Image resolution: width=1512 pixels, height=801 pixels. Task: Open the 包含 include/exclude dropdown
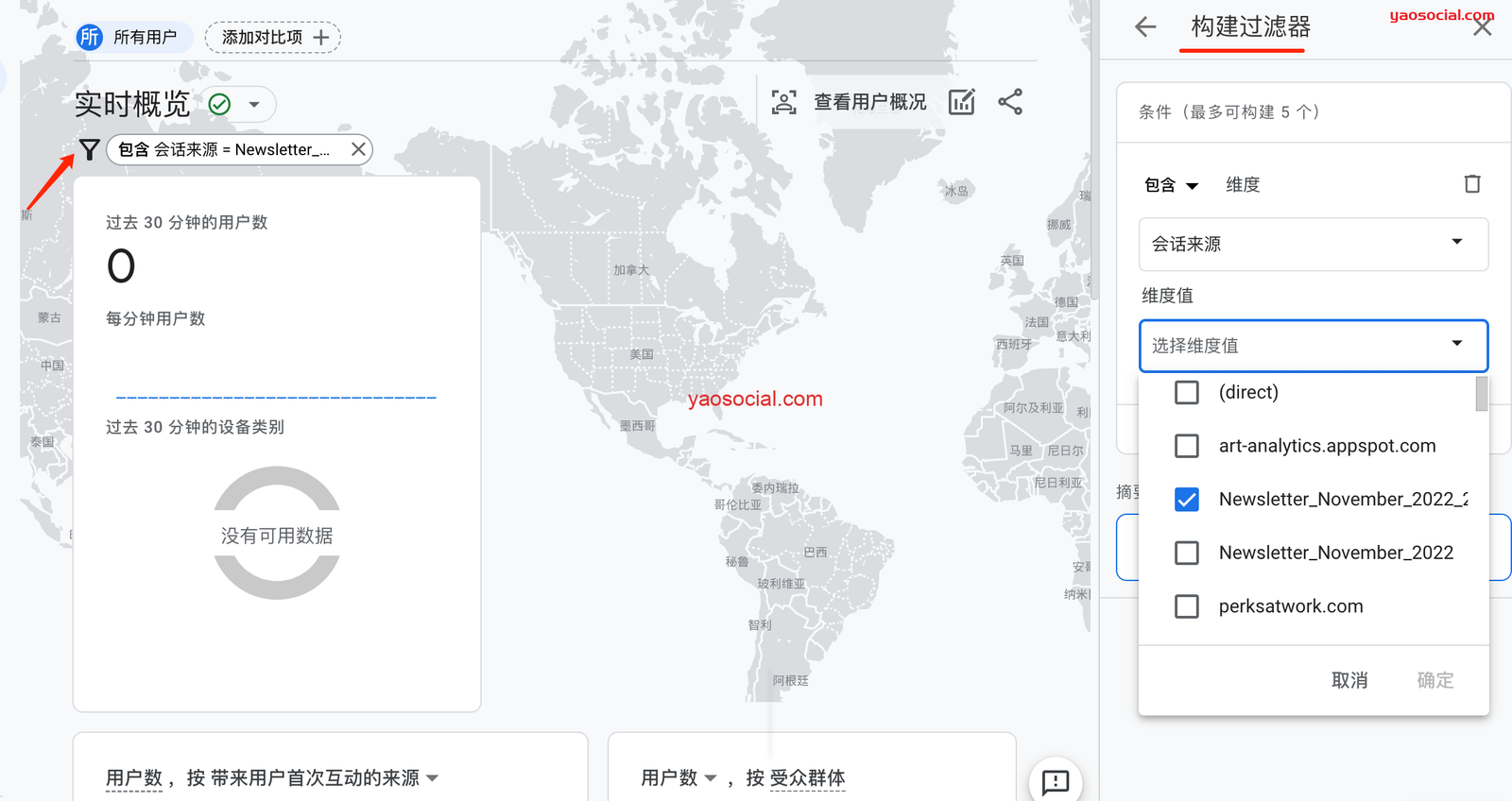[1171, 185]
